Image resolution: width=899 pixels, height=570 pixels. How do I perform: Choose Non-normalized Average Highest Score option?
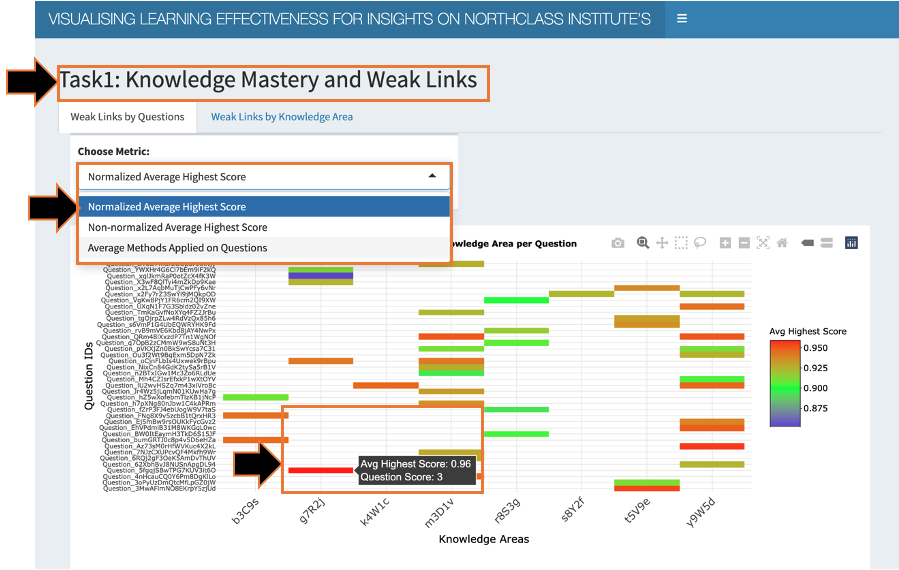tap(177, 227)
